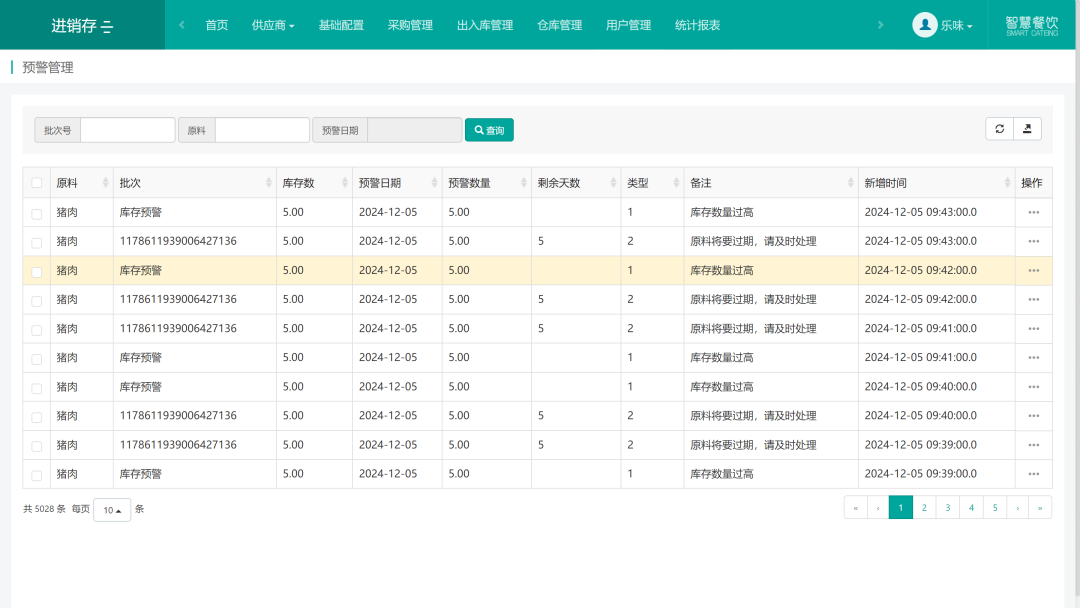Click the refresh table icon
Screen dimensions: 1080x608
[x=999, y=129]
